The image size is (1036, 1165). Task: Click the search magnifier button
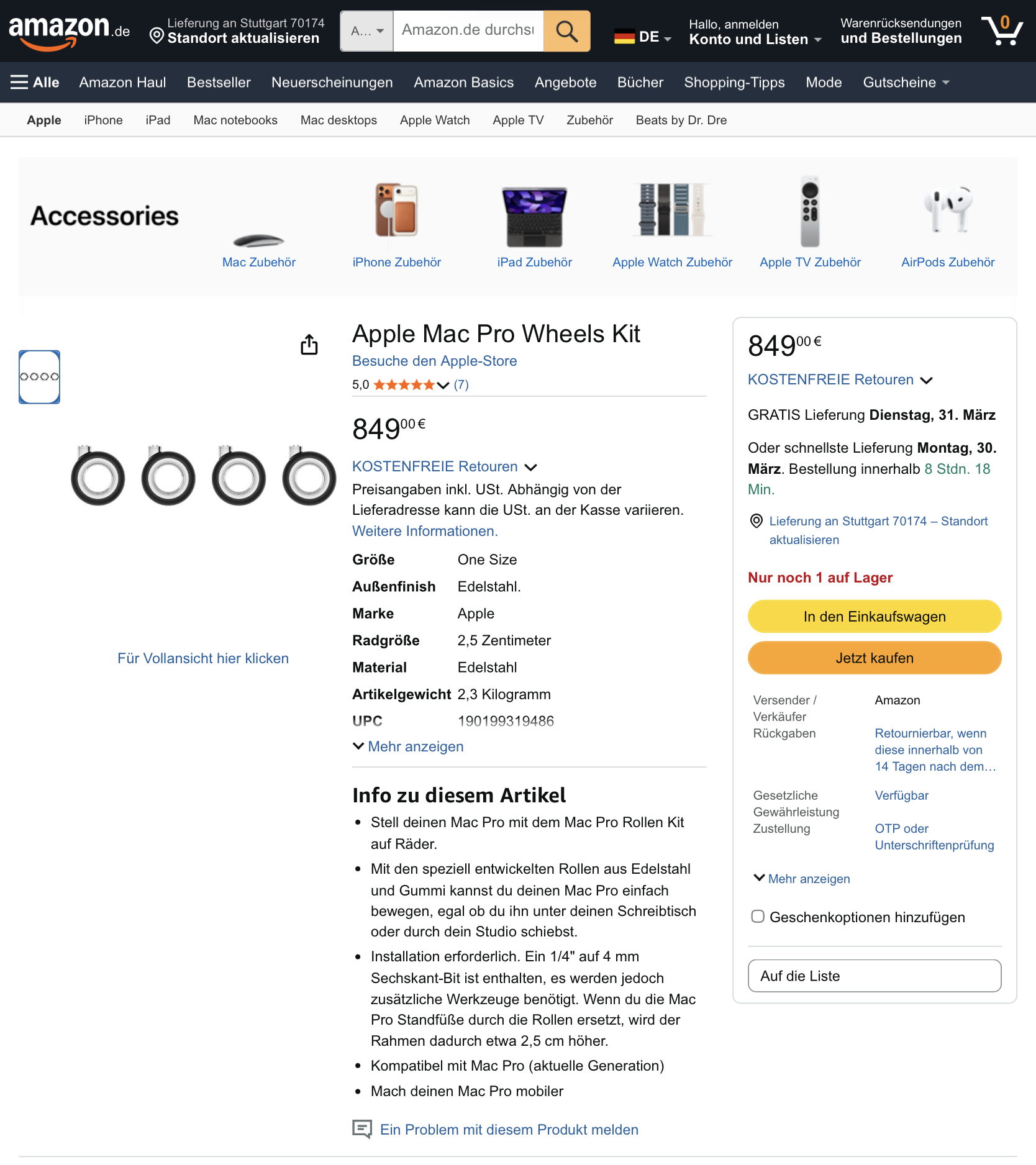tap(566, 31)
